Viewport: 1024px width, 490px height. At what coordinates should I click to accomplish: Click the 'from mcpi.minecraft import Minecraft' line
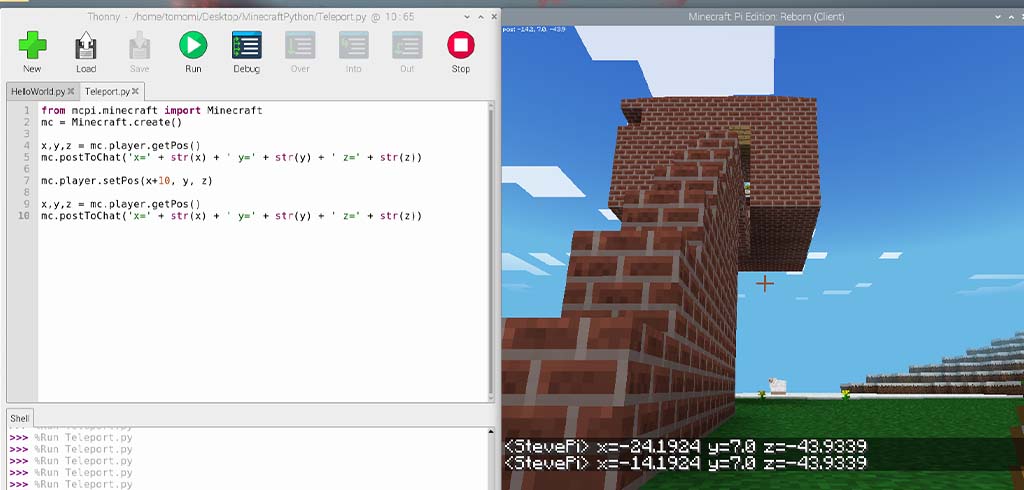[152, 110]
